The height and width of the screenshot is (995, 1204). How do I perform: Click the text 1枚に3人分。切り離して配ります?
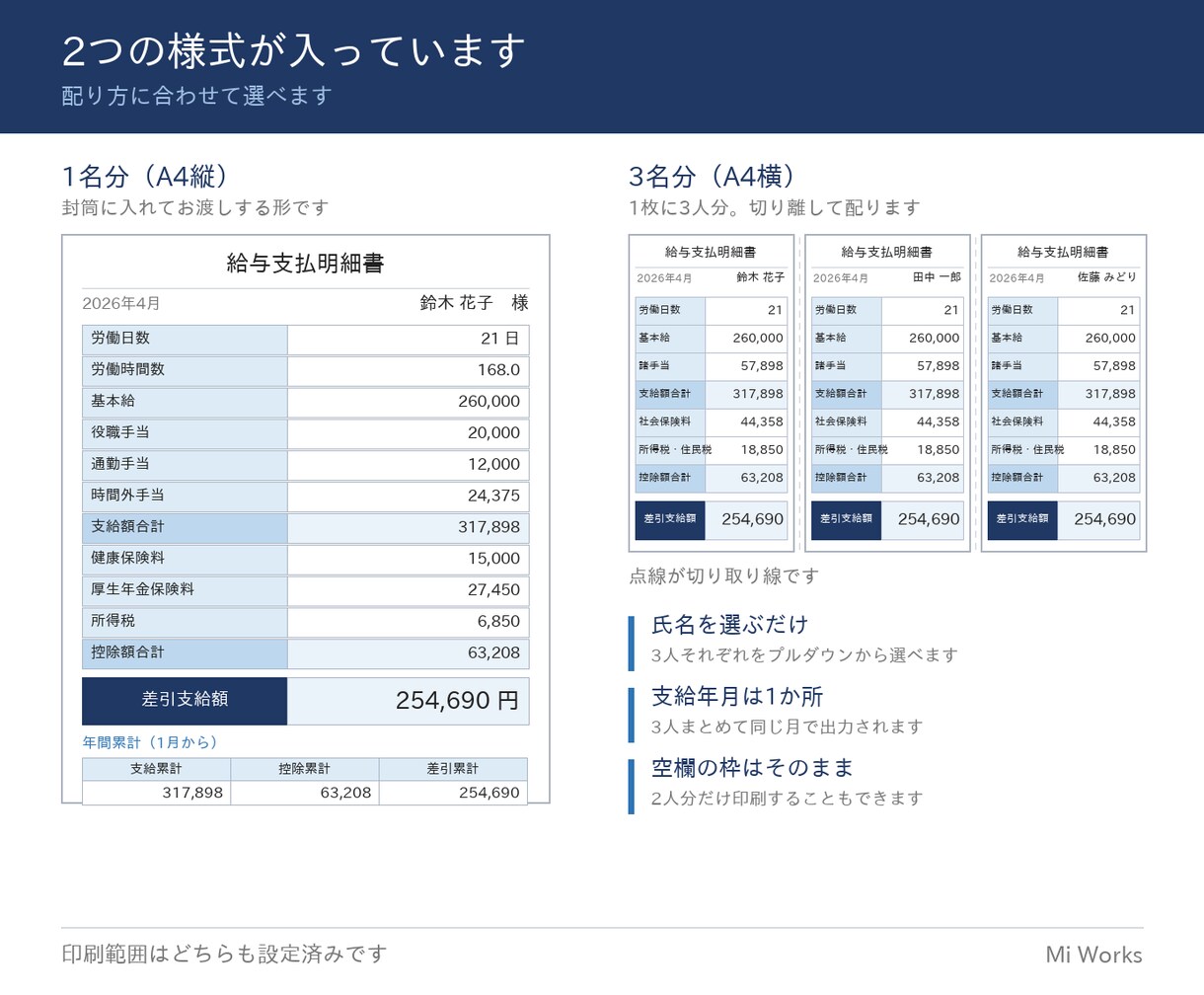pyautogui.click(x=775, y=208)
